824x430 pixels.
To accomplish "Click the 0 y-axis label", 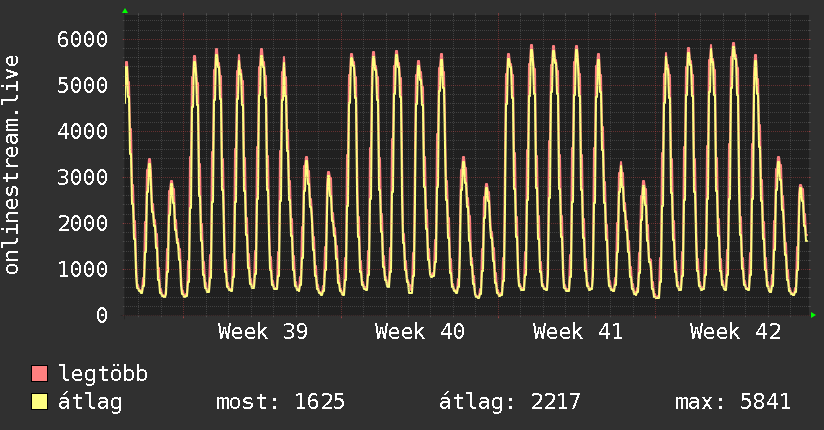I will (102, 315).
